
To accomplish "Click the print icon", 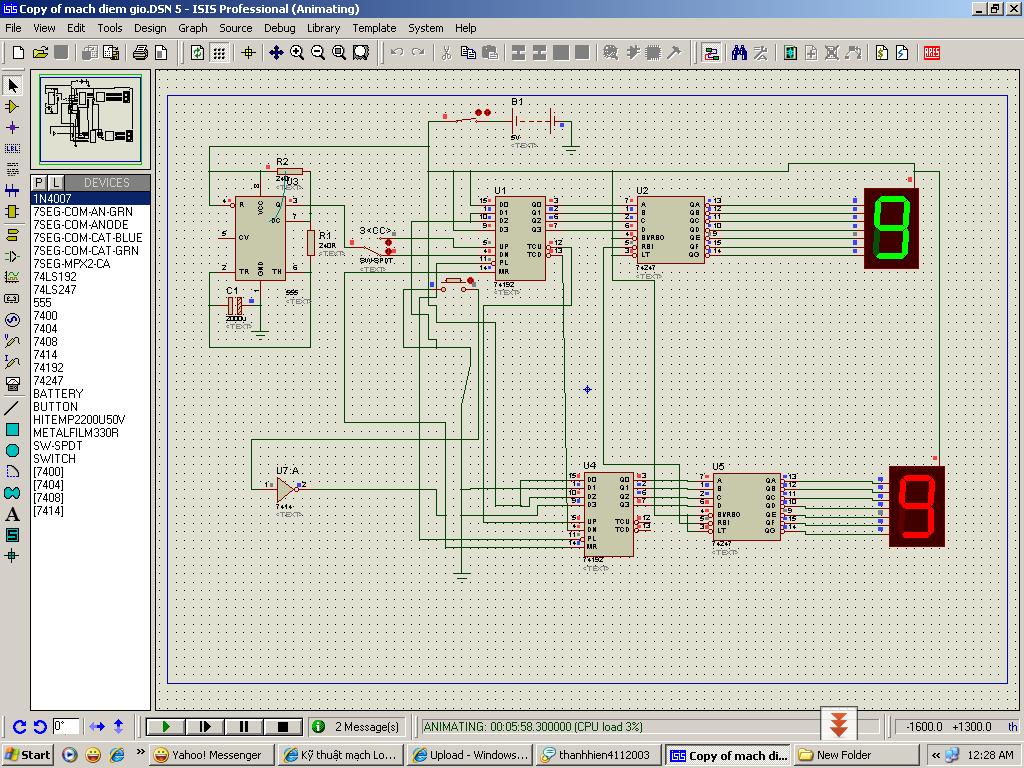I will coord(141,53).
